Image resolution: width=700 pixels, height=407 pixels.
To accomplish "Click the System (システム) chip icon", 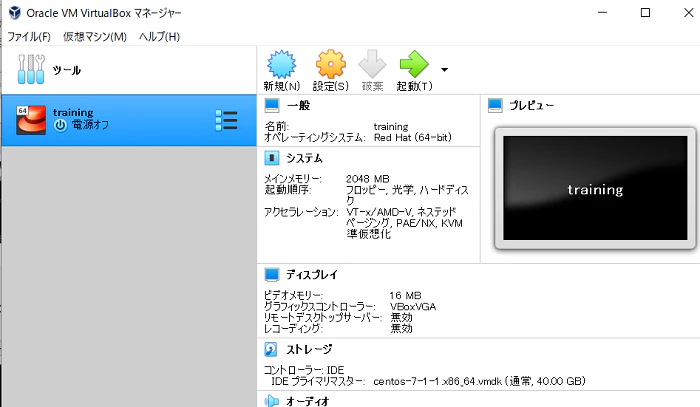I will pos(271,158).
